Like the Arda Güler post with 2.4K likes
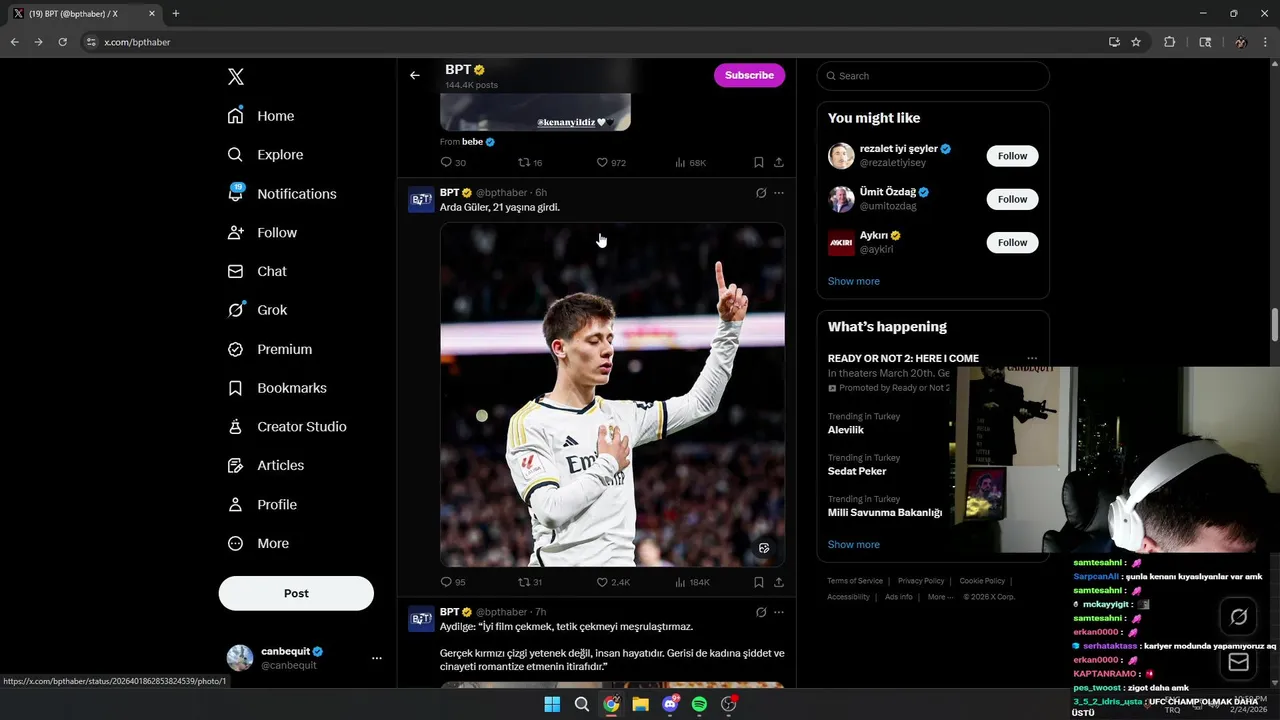 612,582
